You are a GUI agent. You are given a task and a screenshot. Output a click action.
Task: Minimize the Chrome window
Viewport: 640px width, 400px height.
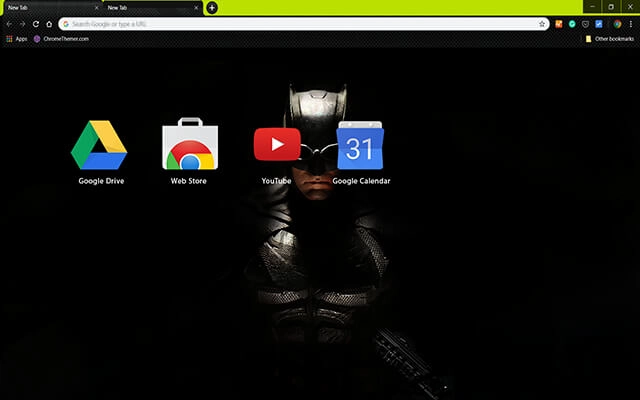click(592, 7)
